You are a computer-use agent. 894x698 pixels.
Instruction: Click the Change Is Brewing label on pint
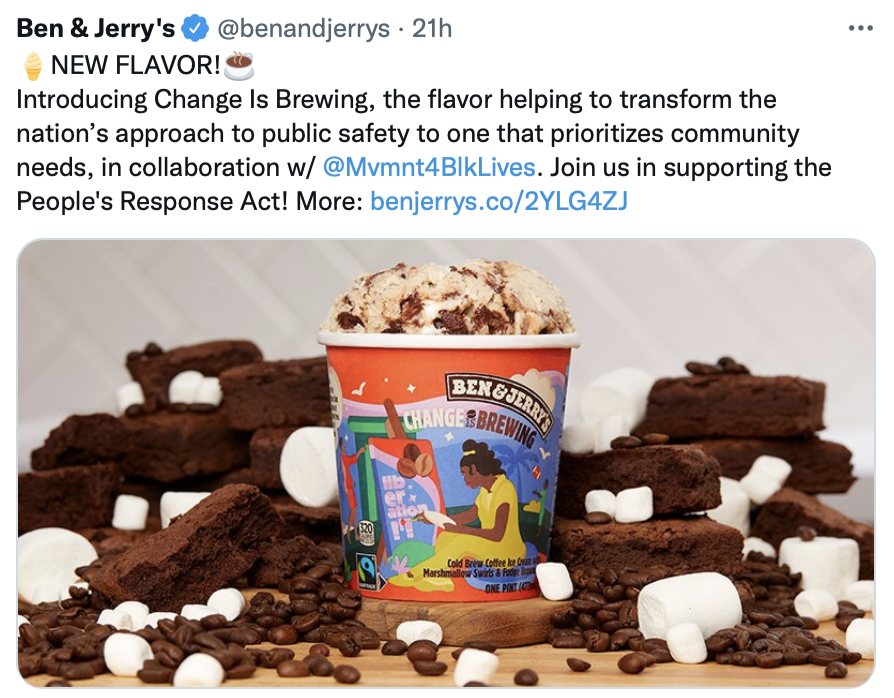(468, 427)
